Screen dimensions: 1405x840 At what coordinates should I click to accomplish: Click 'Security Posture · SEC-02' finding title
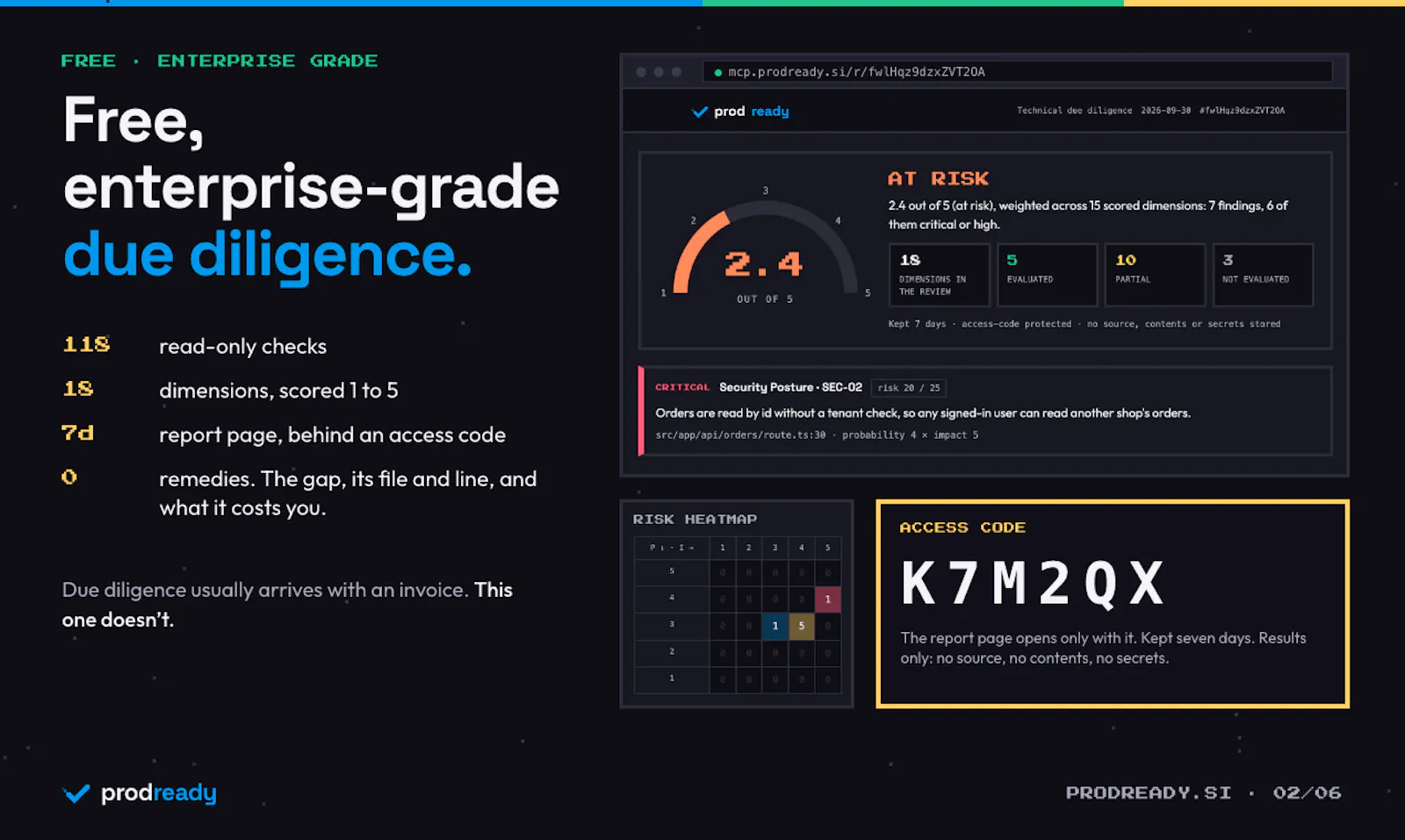tap(790, 387)
